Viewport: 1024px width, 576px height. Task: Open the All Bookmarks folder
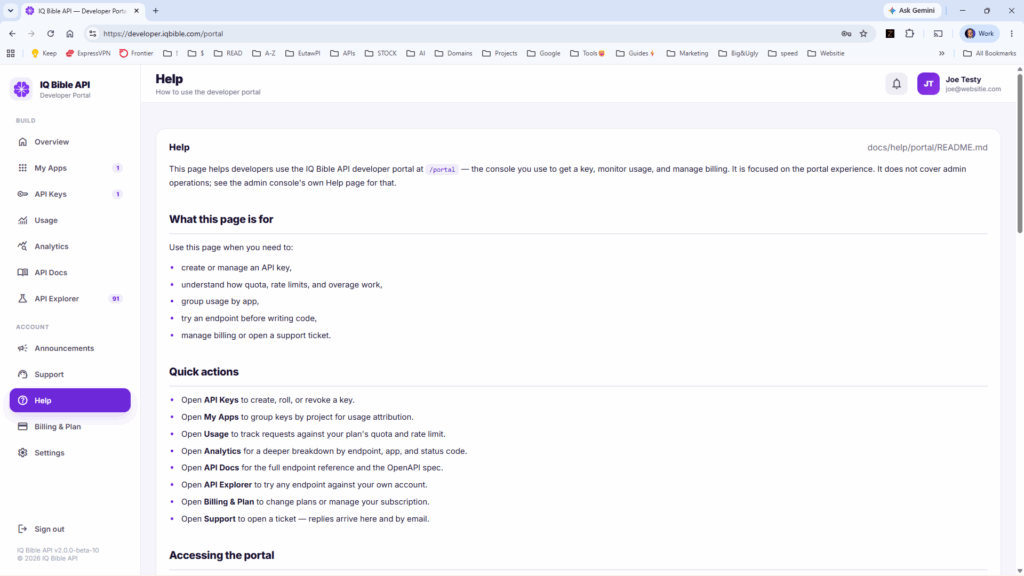tap(989, 54)
